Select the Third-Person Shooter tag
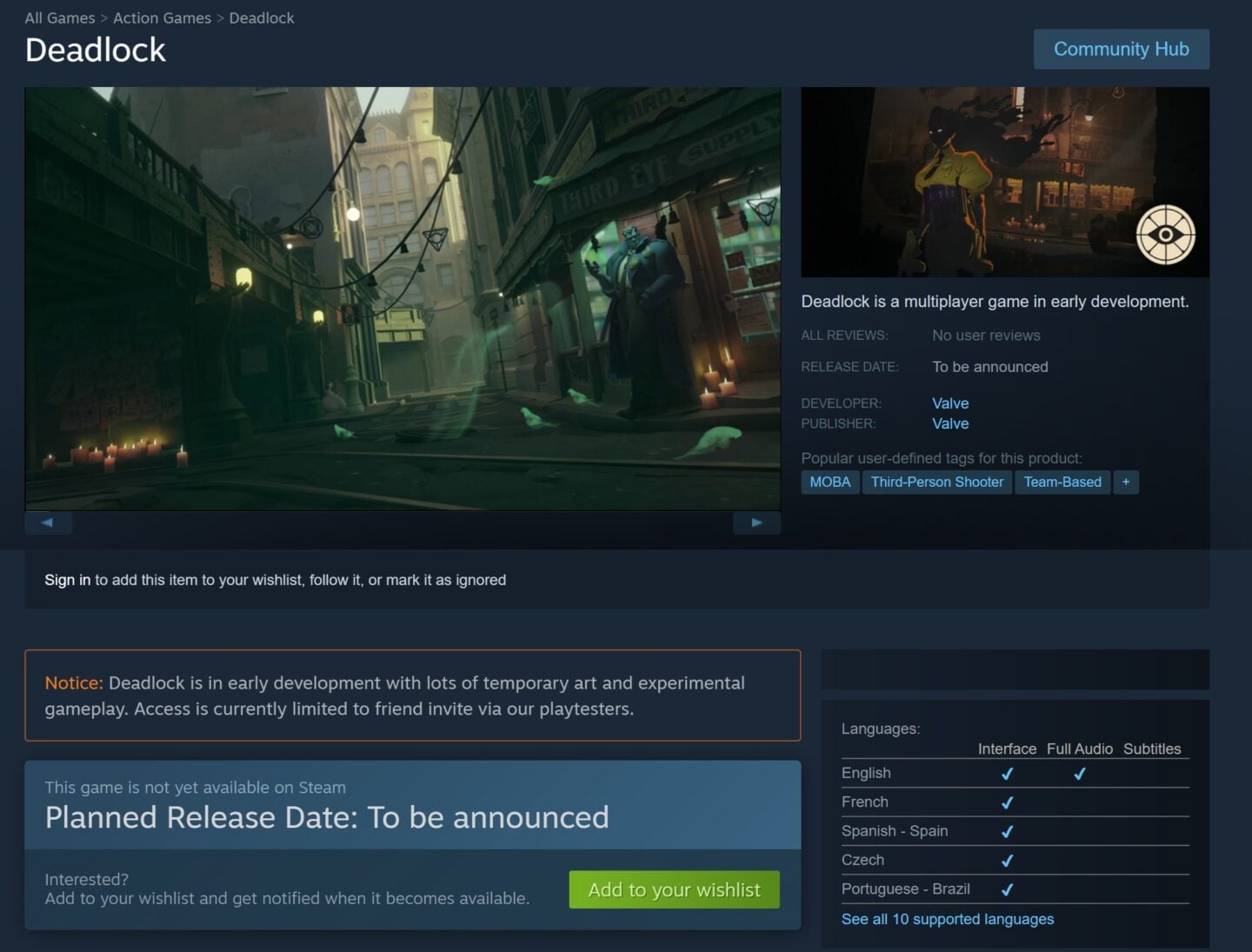This screenshot has width=1252, height=952. coord(936,482)
